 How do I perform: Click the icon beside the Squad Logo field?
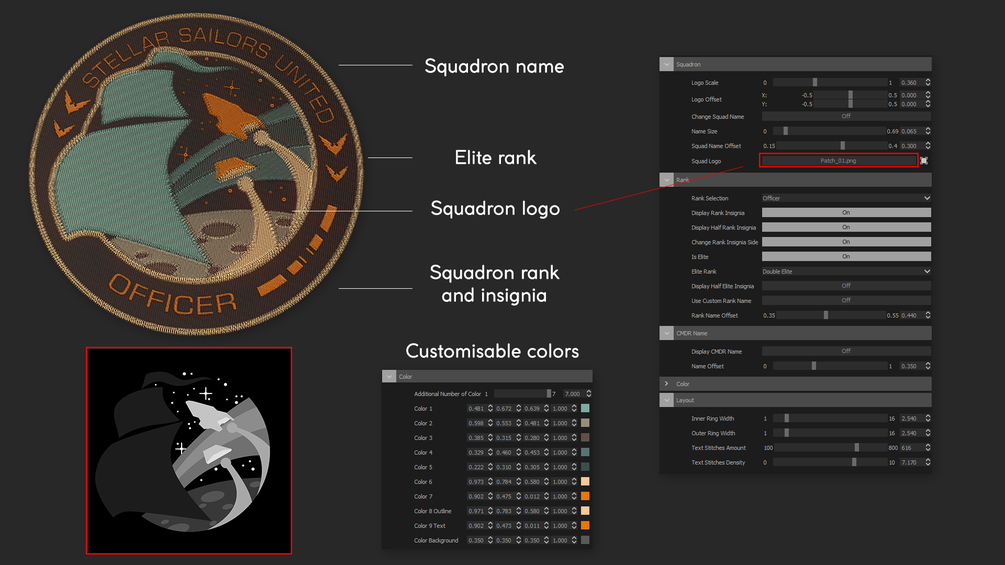[x=924, y=161]
